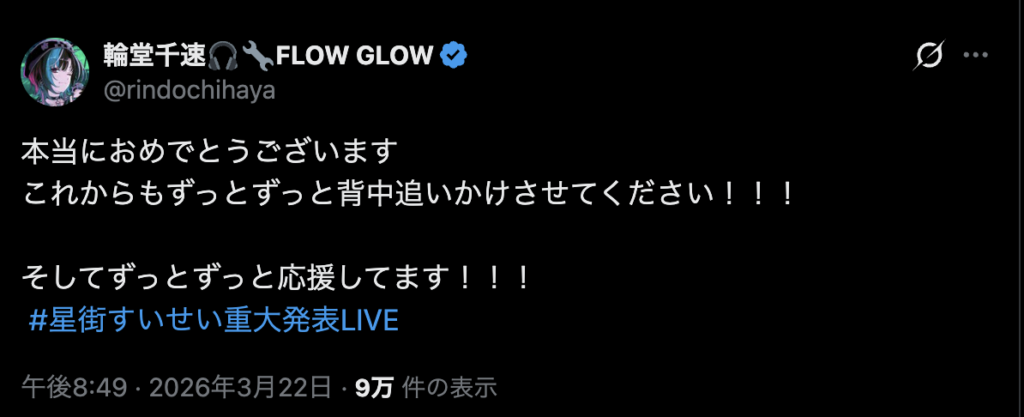
Task: Click the @rindochihaya handle
Action: pos(189,91)
